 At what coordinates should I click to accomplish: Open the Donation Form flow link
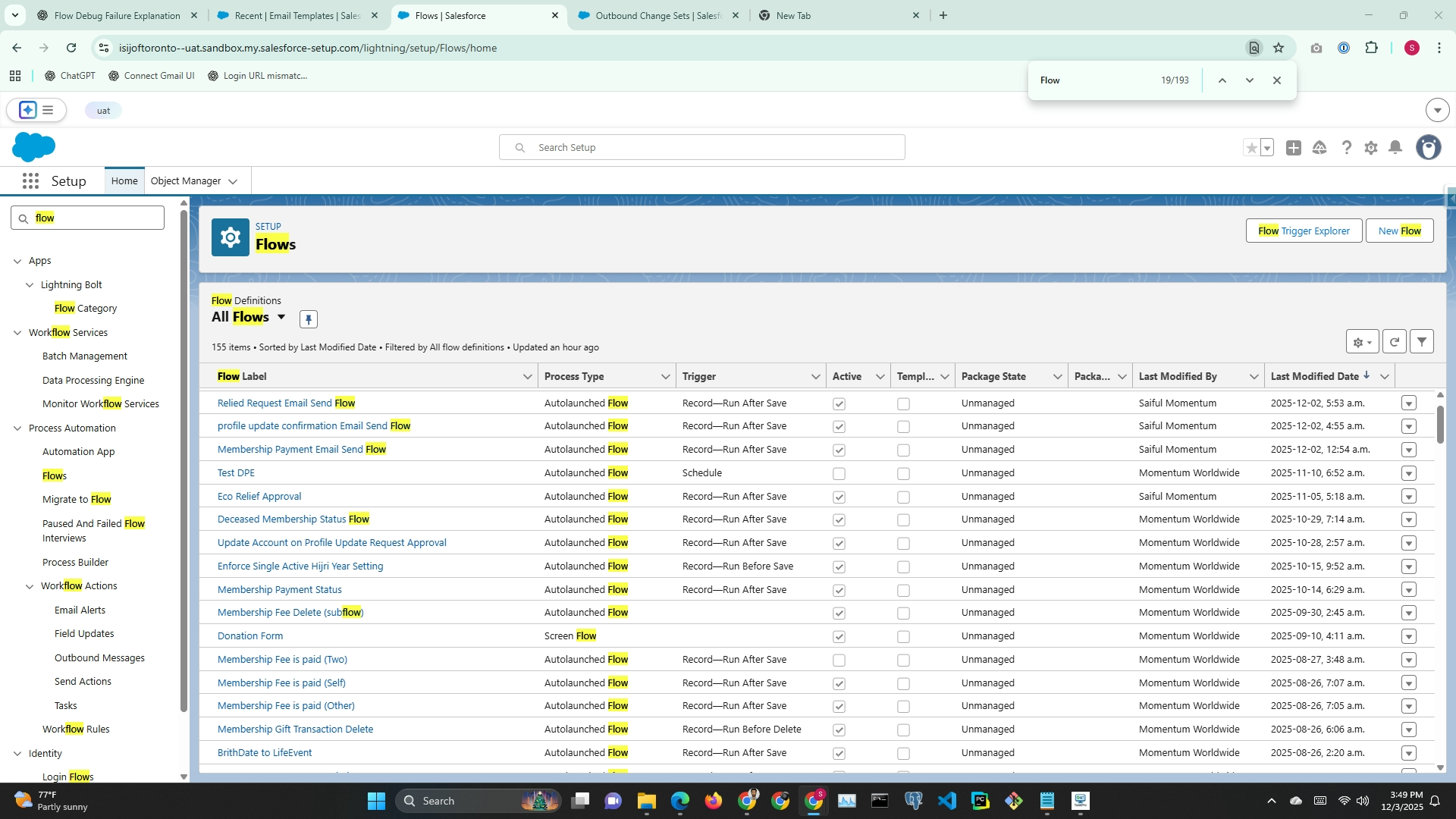click(x=249, y=636)
